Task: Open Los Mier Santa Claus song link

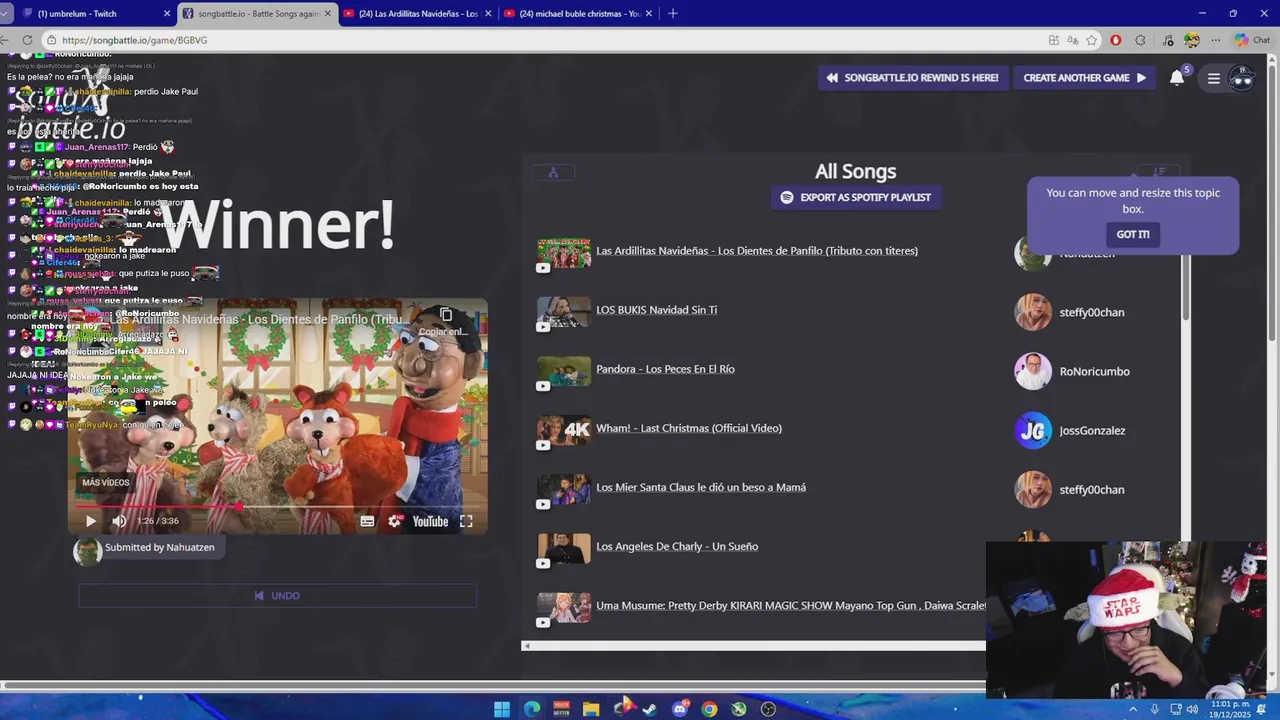Action: click(x=701, y=487)
